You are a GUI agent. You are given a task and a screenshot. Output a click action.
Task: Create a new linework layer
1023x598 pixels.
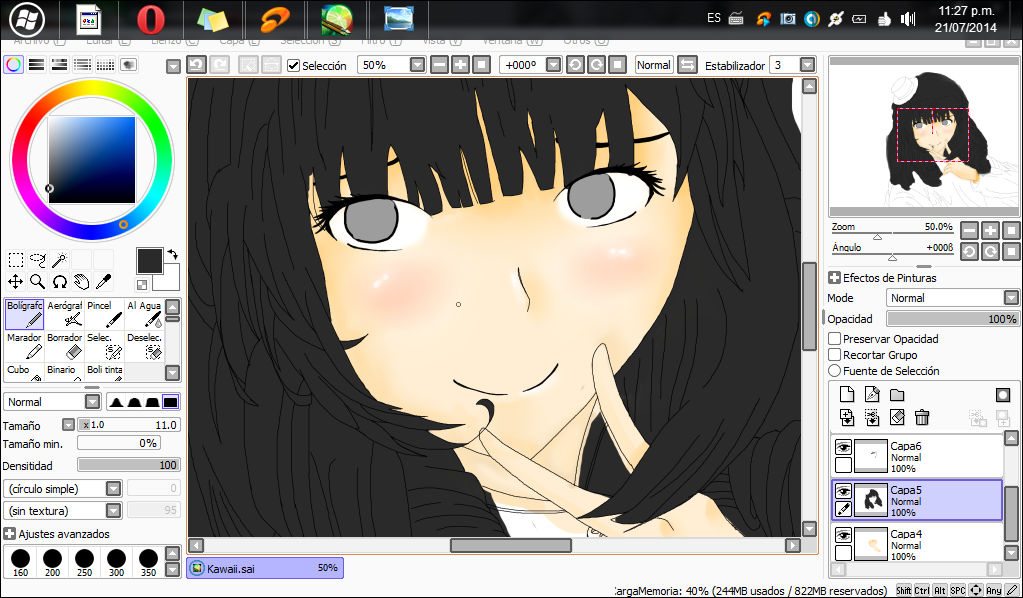(x=872, y=394)
